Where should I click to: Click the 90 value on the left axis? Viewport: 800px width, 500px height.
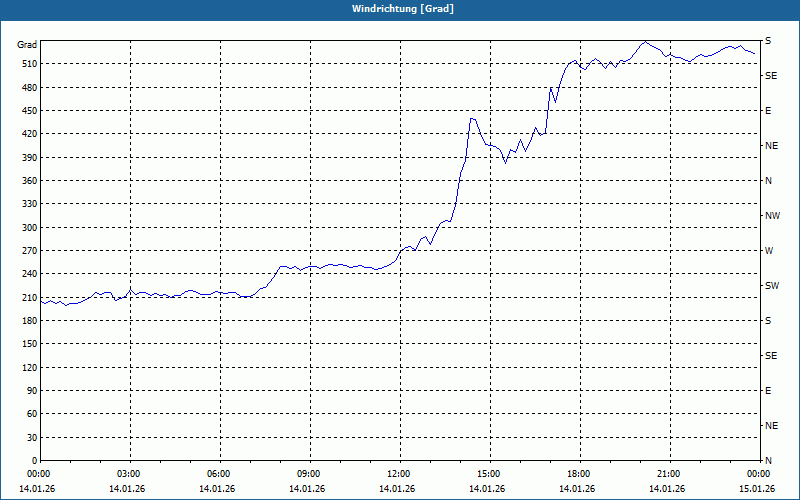tap(32, 391)
